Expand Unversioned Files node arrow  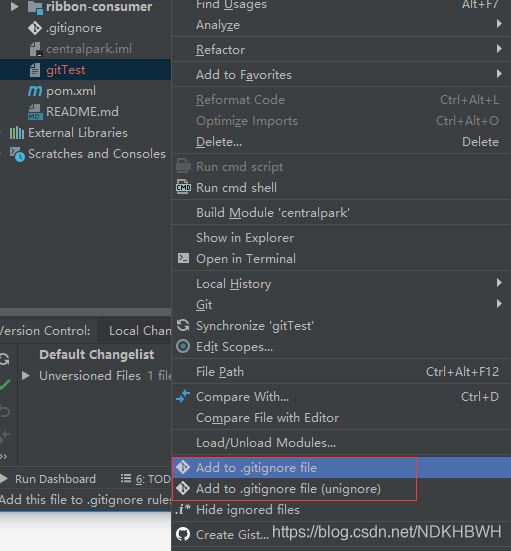point(25,376)
